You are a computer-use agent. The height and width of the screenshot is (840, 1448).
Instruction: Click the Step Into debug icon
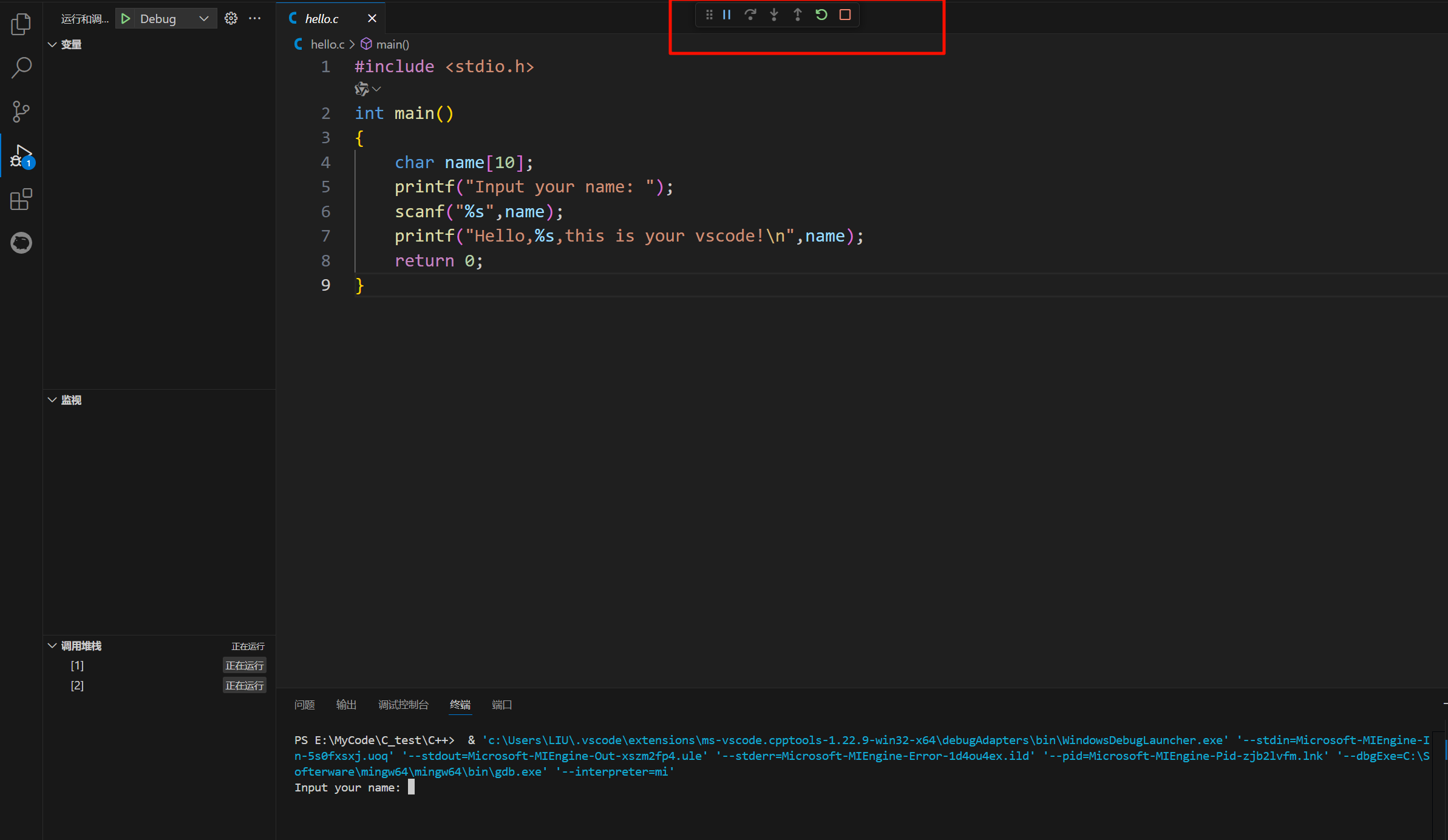point(774,15)
